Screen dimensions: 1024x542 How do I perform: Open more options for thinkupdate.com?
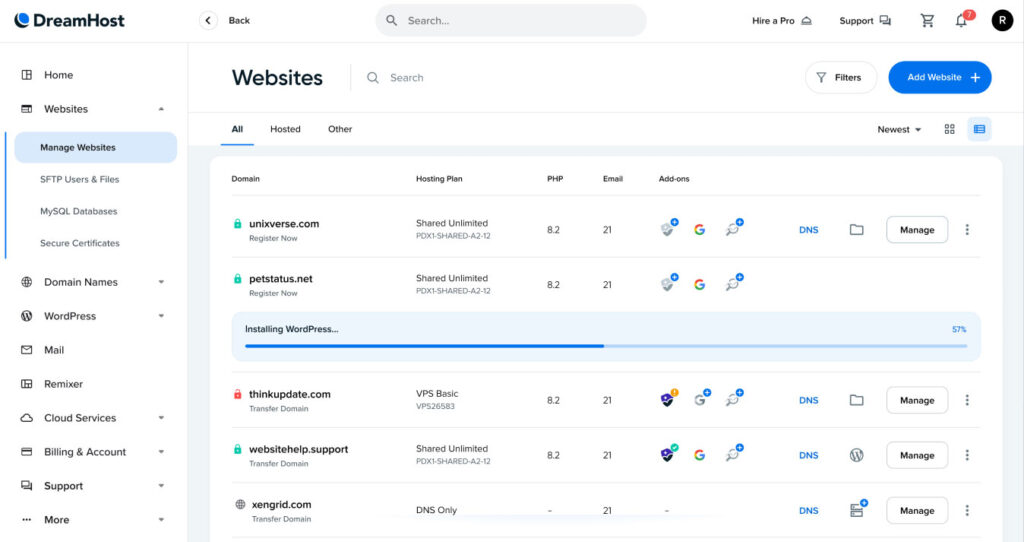[x=967, y=400]
